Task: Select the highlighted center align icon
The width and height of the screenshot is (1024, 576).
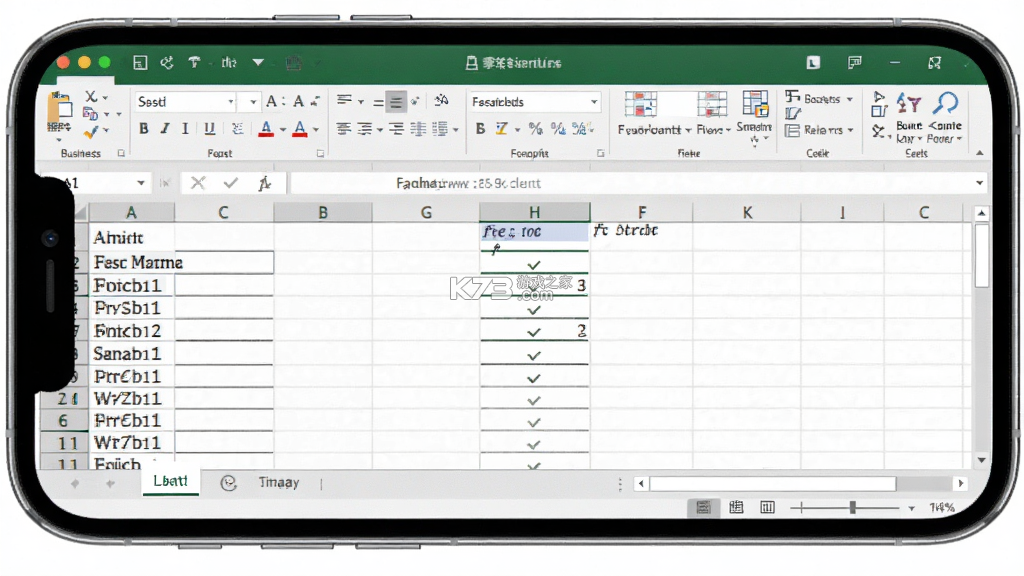Action: tap(396, 102)
